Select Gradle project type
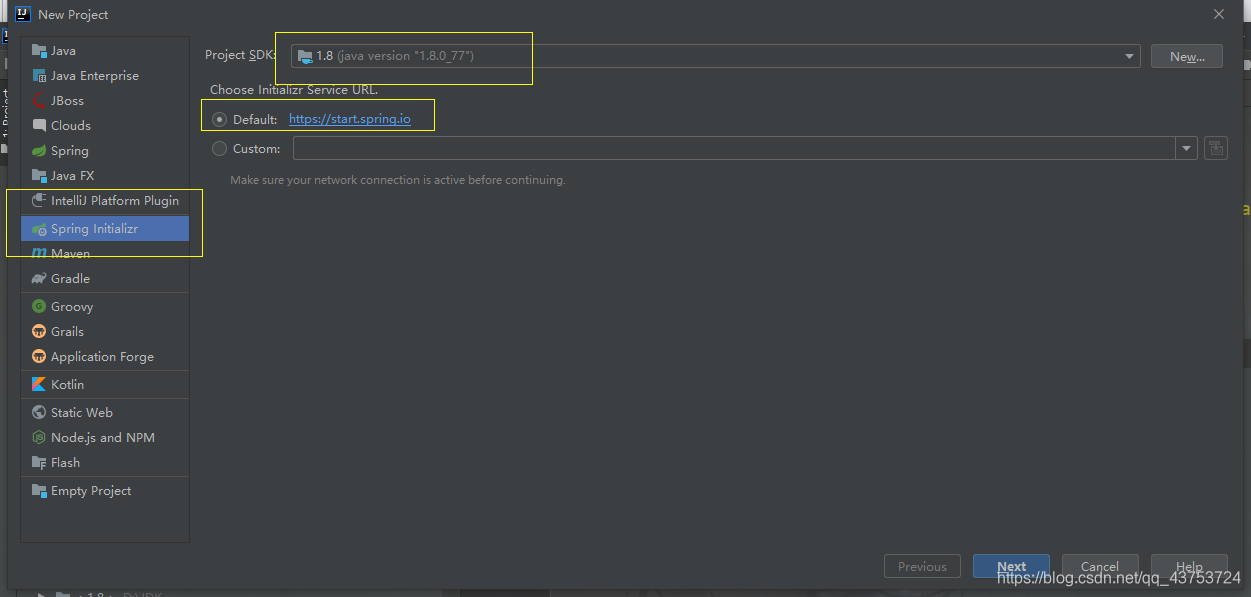The width and height of the screenshot is (1251, 597). [105, 279]
